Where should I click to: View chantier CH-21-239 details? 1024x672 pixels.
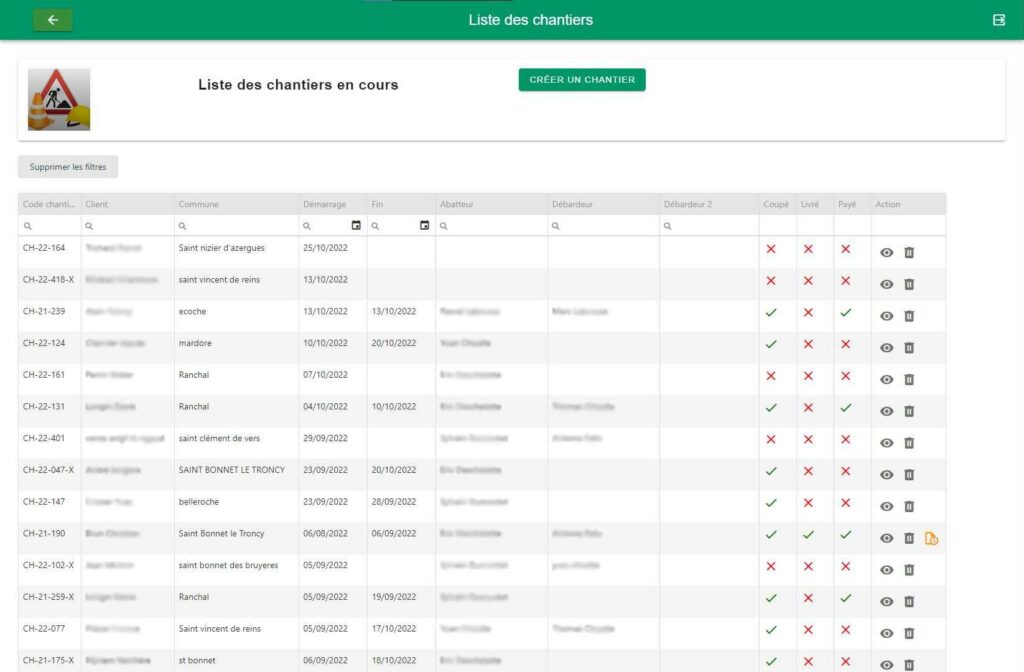tap(886, 316)
